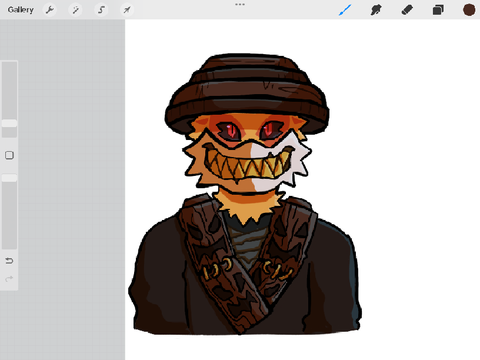Click the brush size slider handle
480x360 pixels.
click(x=9, y=123)
